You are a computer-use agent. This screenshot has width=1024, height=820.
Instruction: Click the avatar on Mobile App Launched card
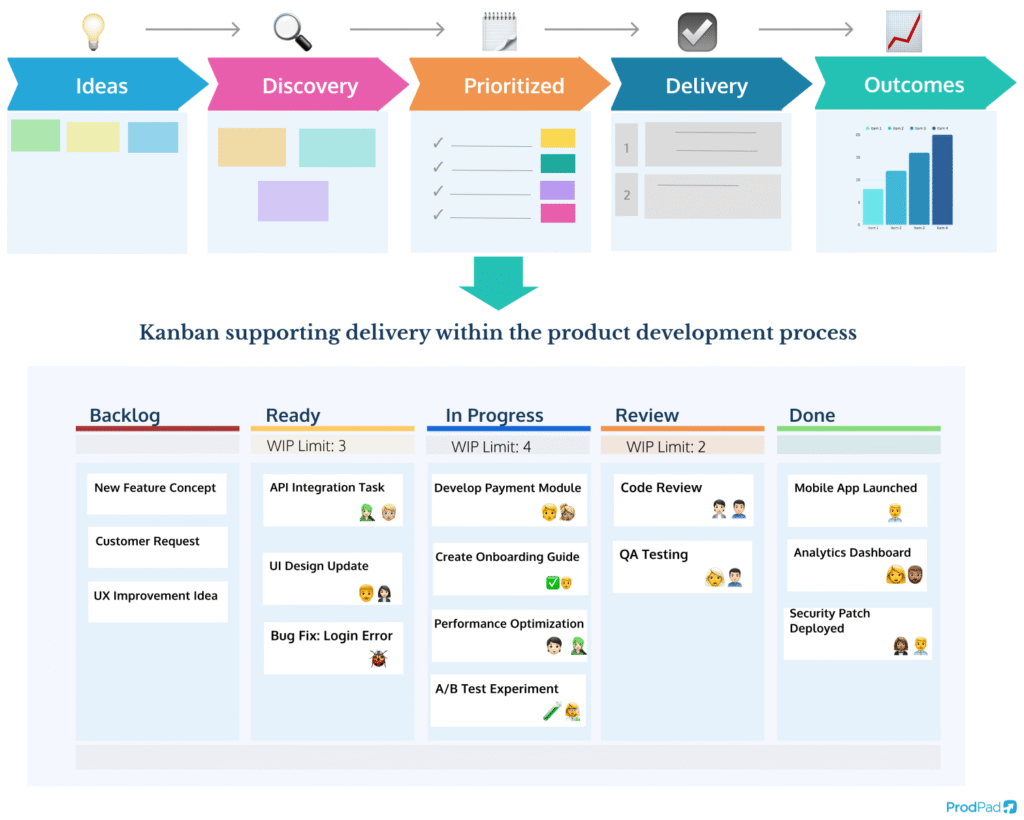click(895, 512)
